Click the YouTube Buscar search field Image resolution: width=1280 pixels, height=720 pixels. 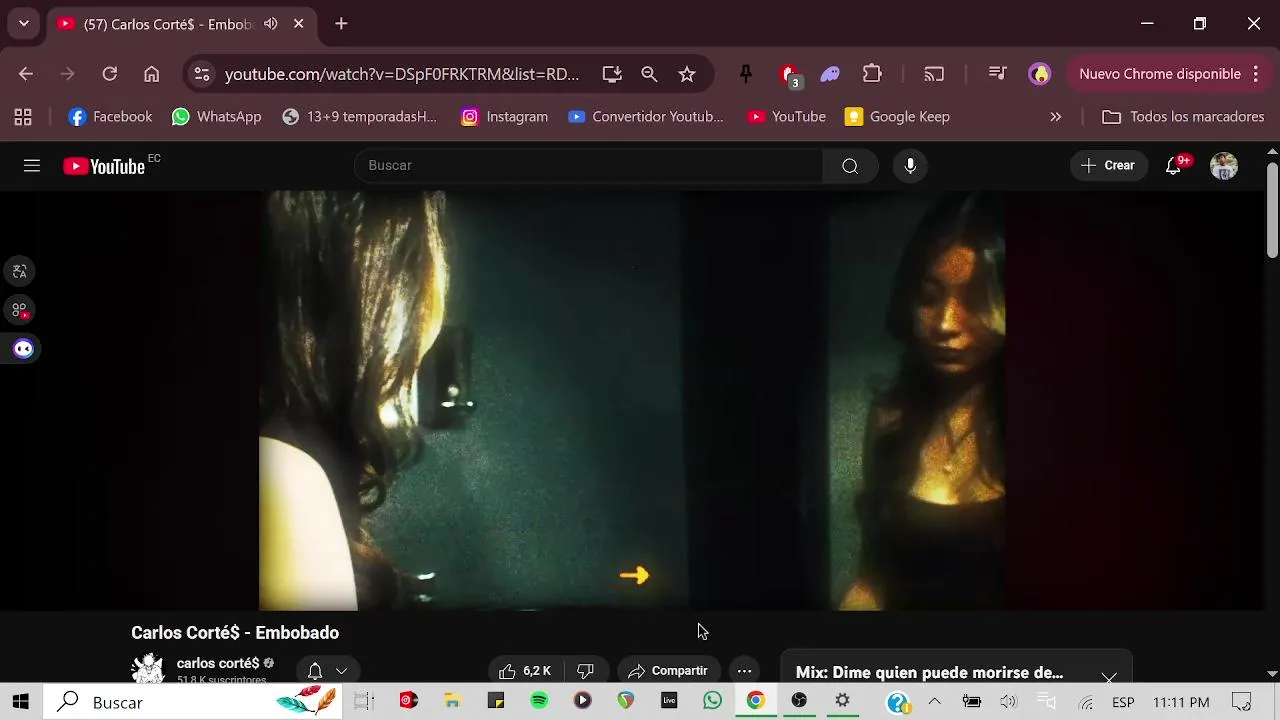(x=590, y=166)
